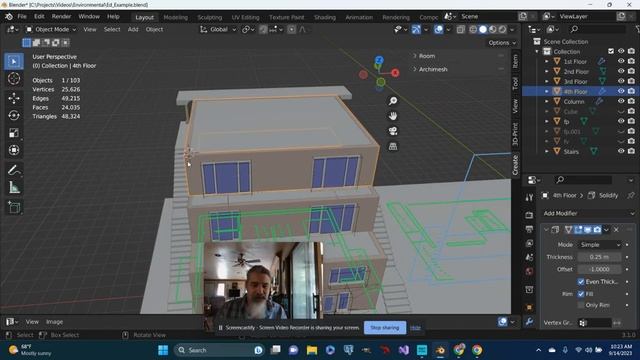Select the Measure tool

[x=13, y=187]
